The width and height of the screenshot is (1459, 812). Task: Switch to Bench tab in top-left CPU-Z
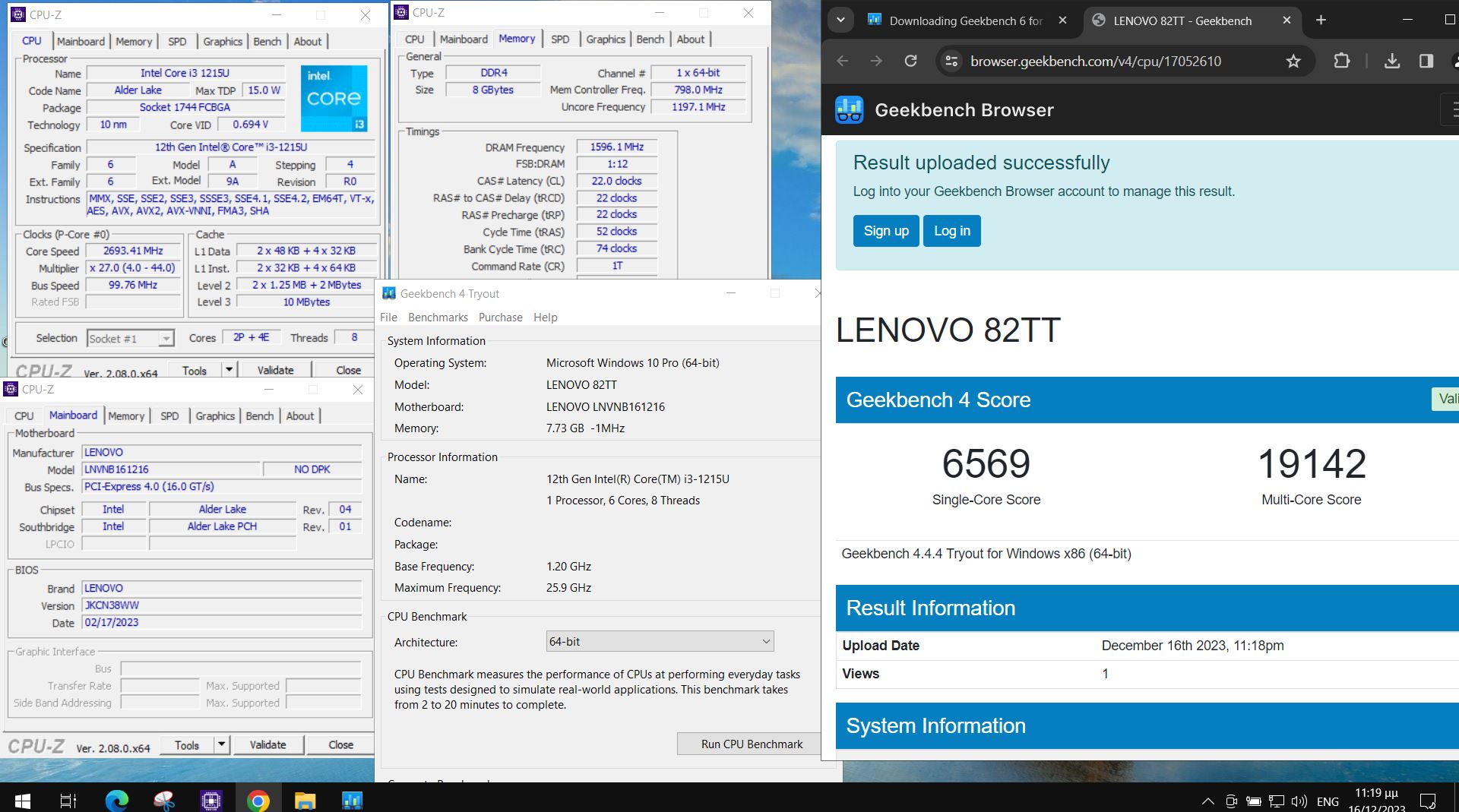point(267,42)
